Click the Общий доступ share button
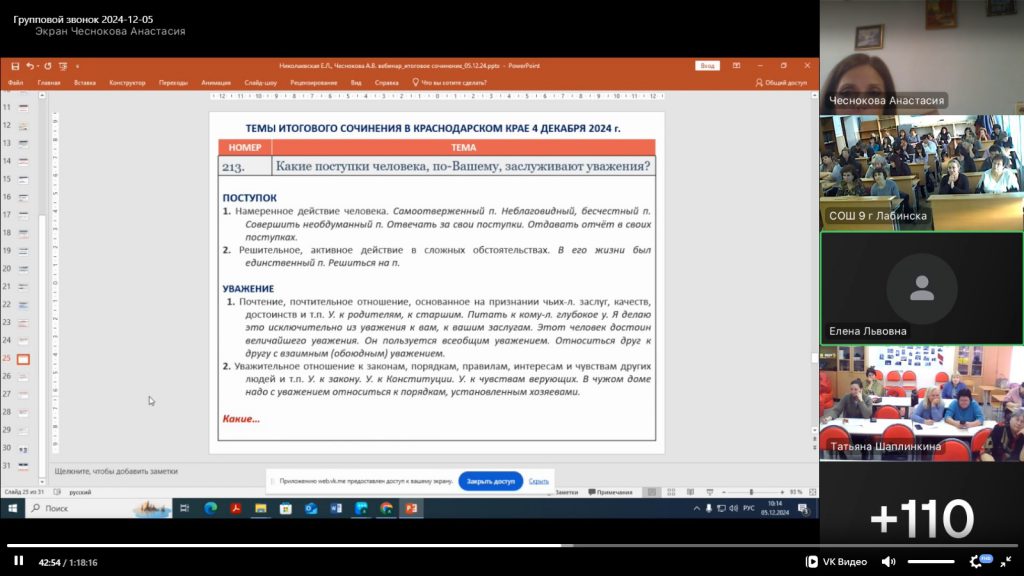 [781, 83]
